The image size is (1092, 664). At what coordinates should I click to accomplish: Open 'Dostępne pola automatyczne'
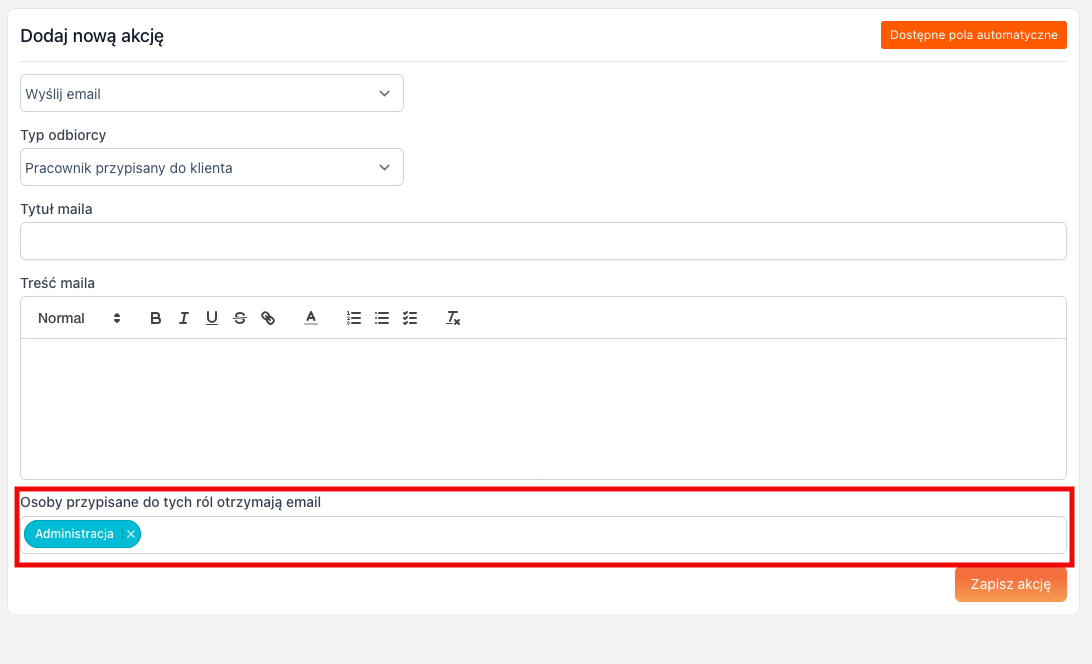coord(973,35)
